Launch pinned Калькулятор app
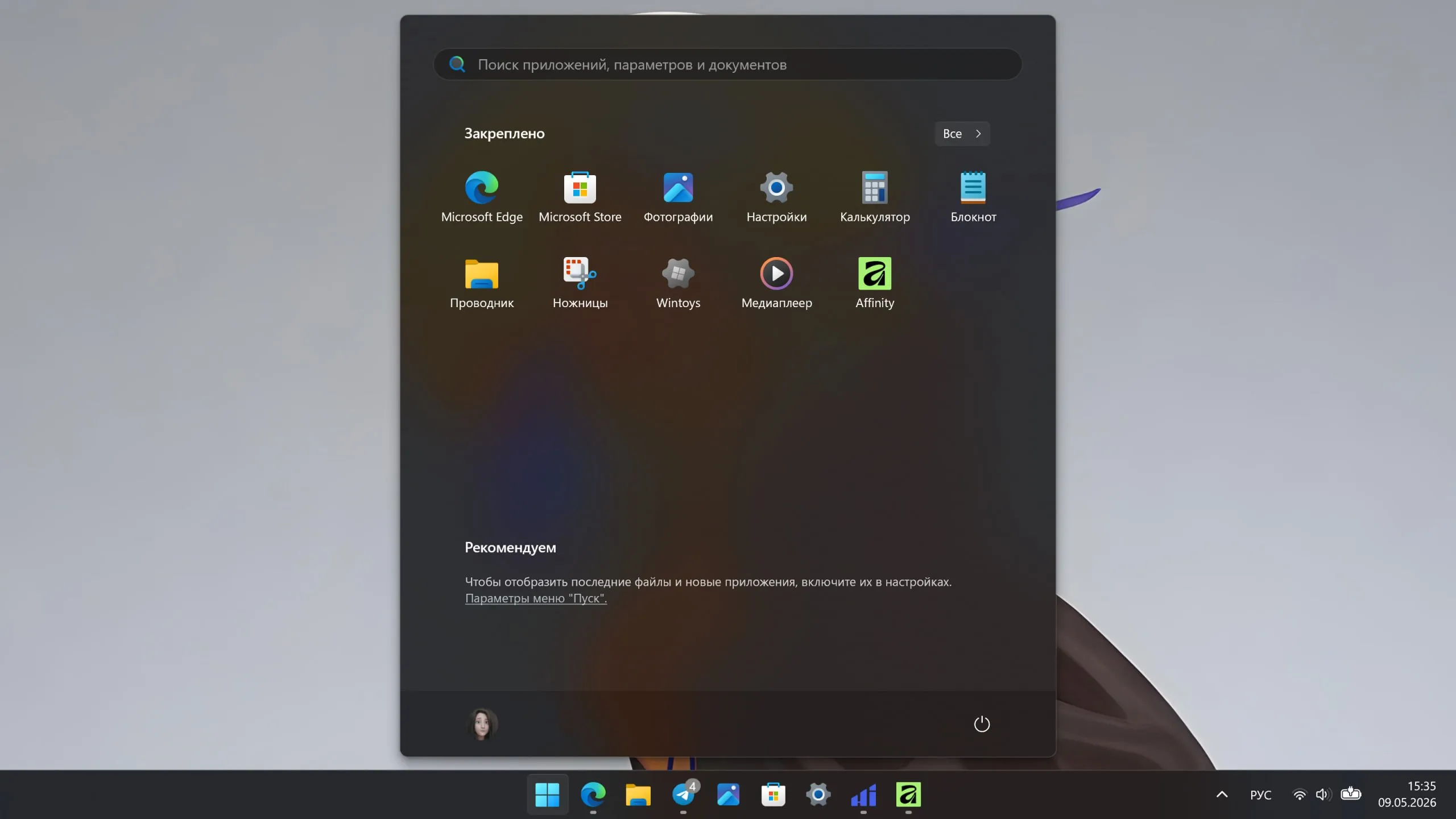Viewport: 1456px width, 819px height. coord(875,197)
